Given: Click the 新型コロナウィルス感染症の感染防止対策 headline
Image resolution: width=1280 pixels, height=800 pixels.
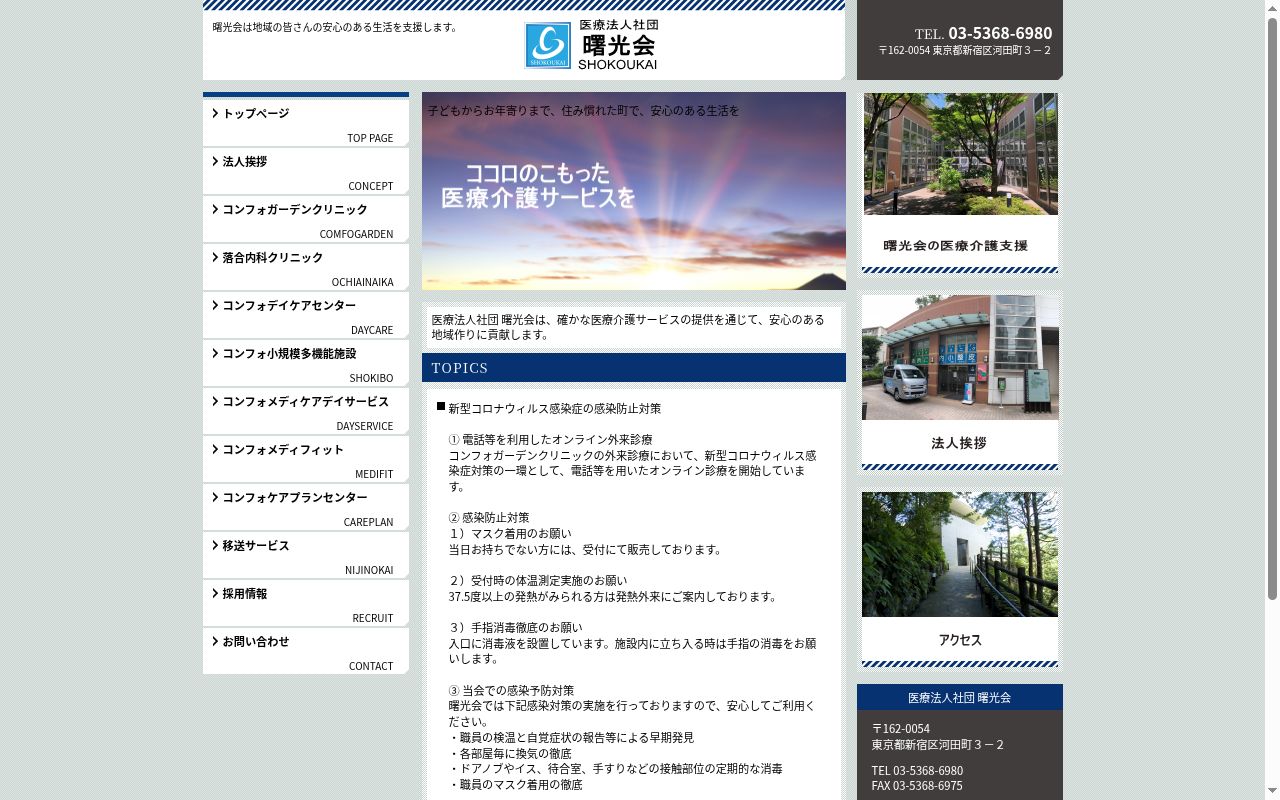Looking at the screenshot, I should coord(554,409).
